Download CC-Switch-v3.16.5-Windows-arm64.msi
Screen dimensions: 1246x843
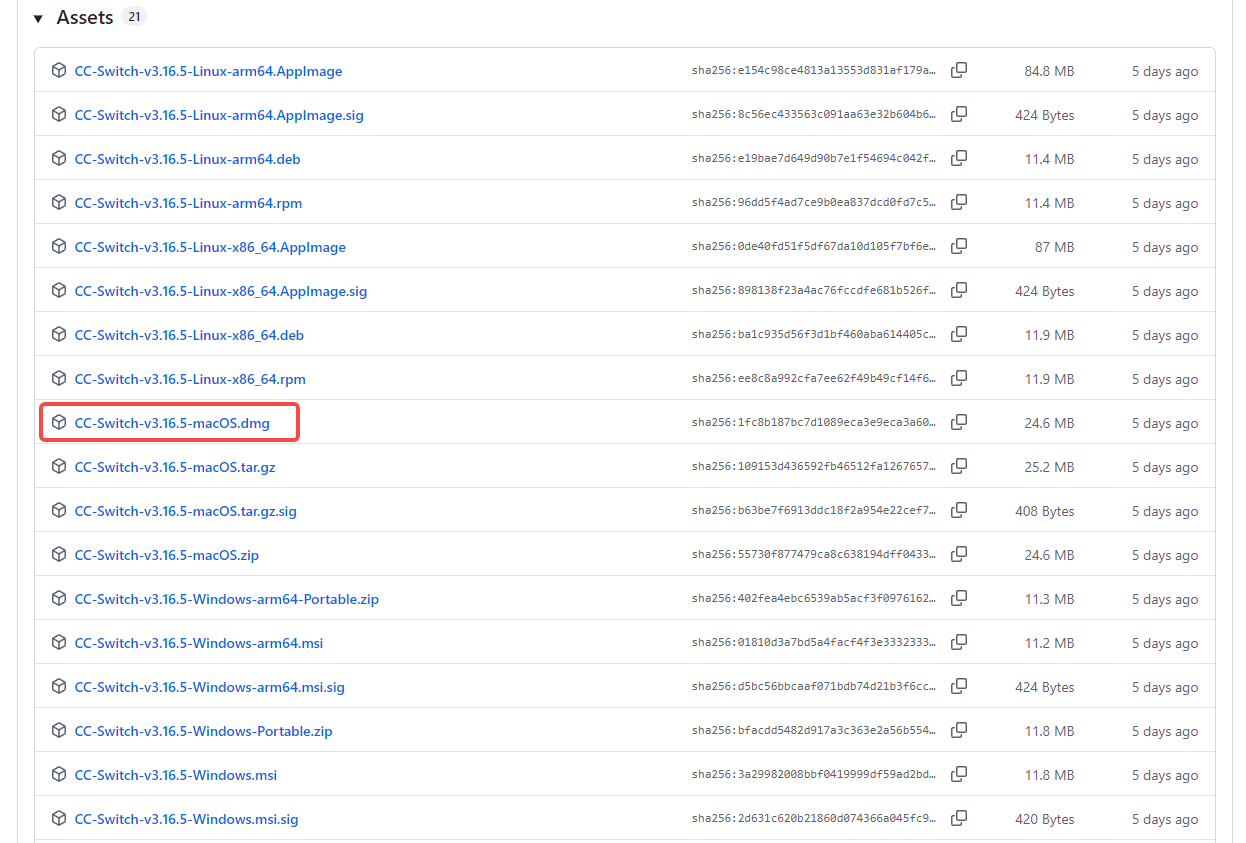[x=199, y=643]
